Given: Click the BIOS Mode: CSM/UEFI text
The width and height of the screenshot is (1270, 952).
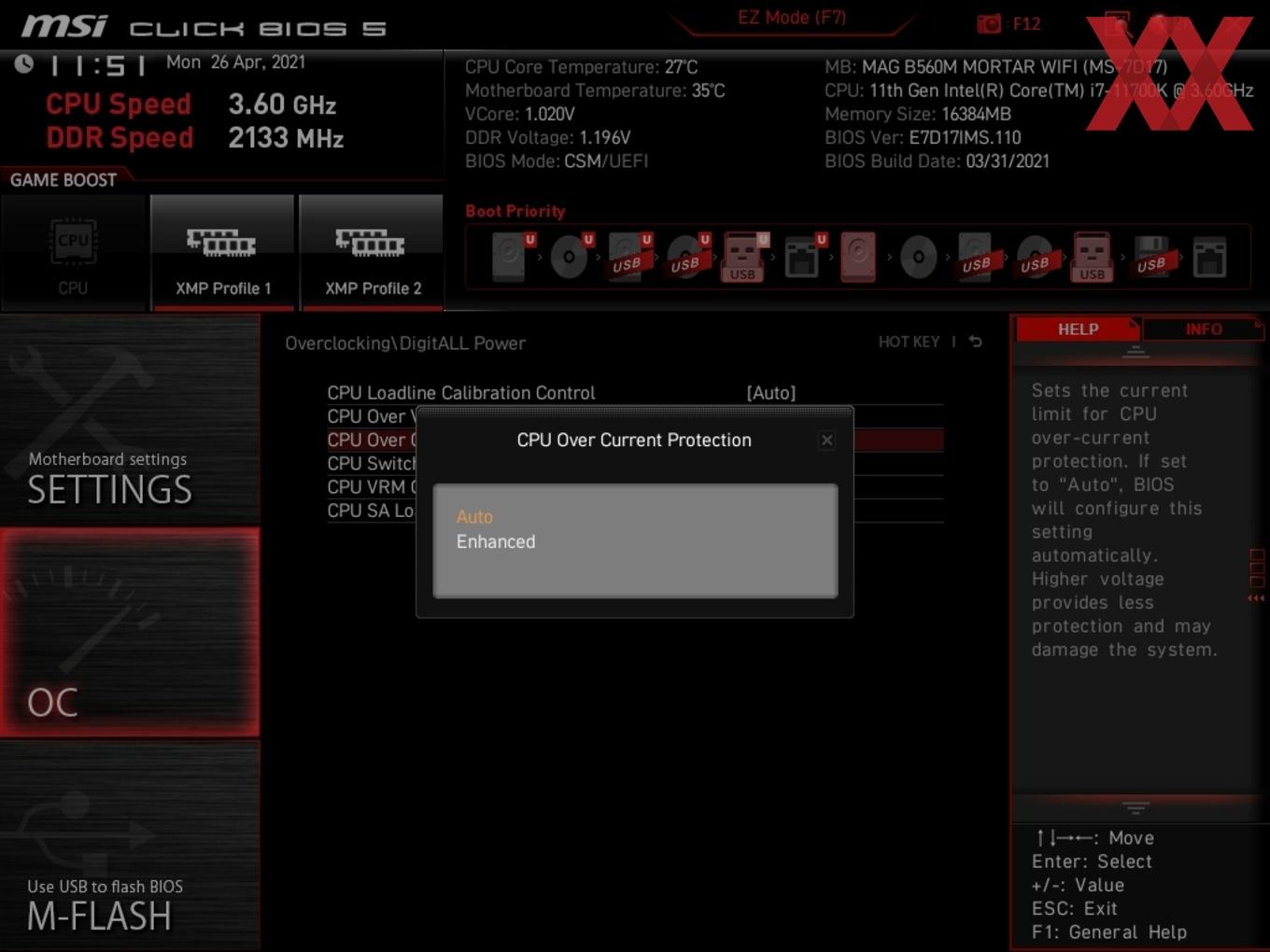Looking at the screenshot, I should point(557,161).
